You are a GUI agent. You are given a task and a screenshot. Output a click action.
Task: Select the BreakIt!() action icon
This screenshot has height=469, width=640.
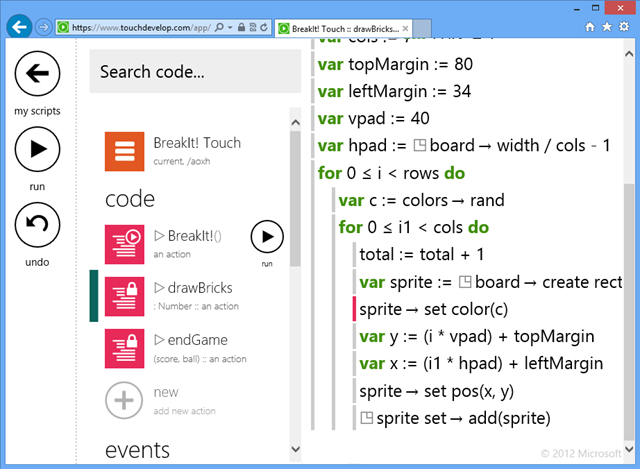tap(124, 244)
